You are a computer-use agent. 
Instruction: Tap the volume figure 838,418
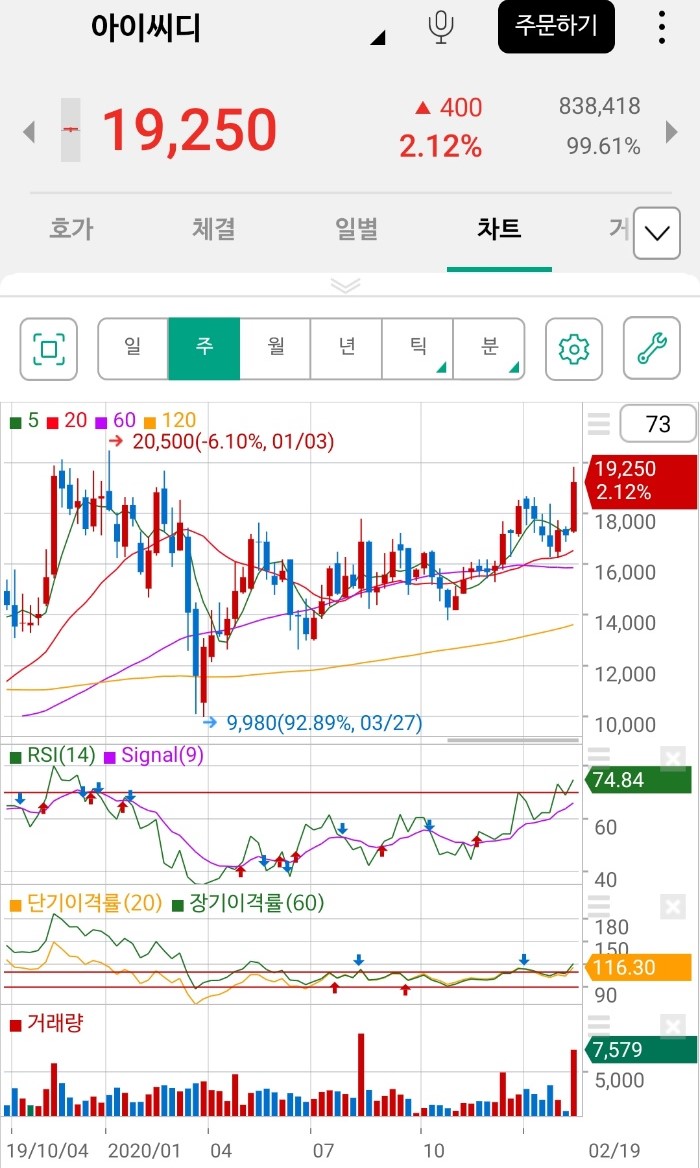pos(599,106)
